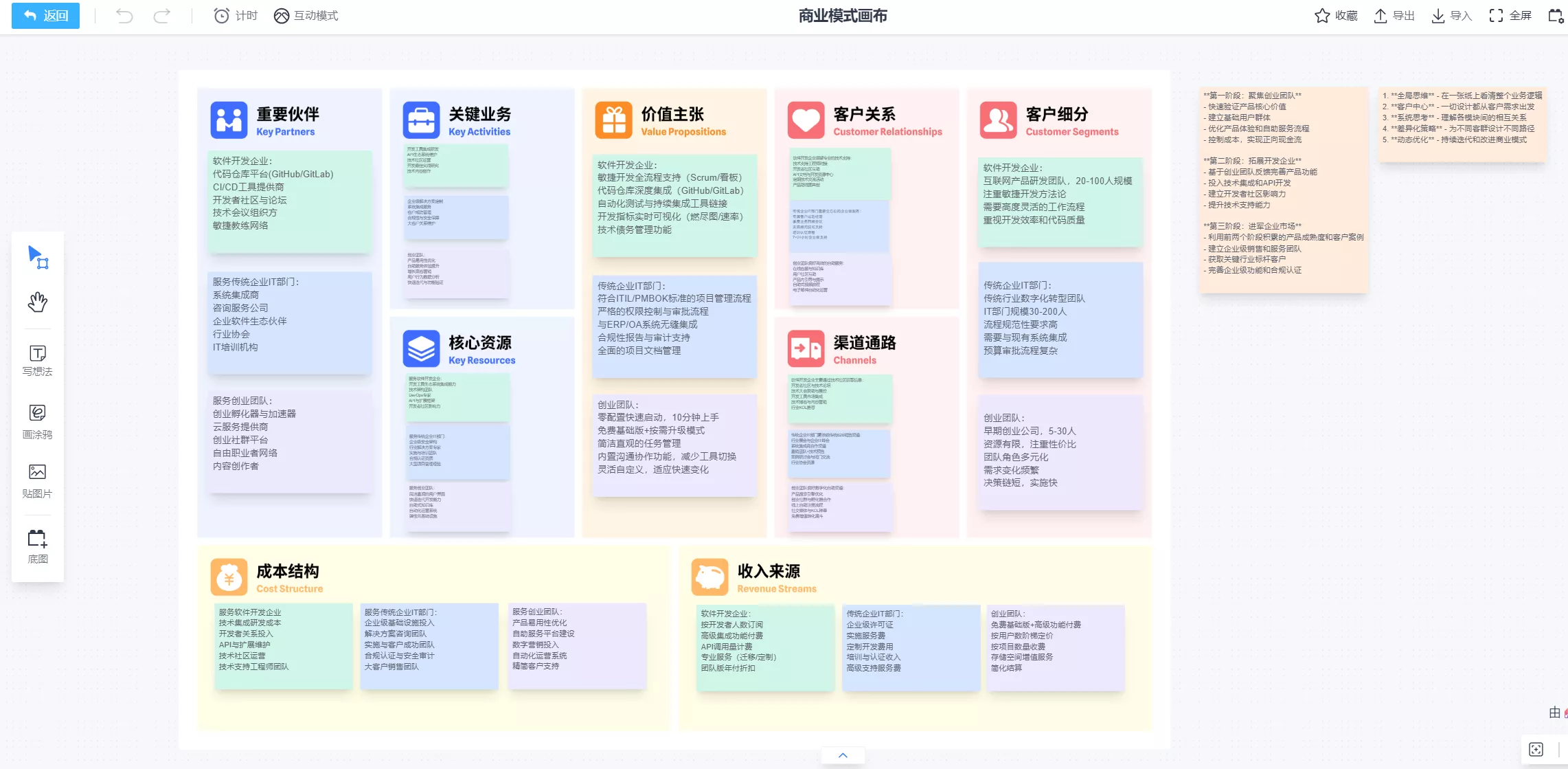The height and width of the screenshot is (769, 1568).
Task: Select the hand pan tool
Action: tap(38, 302)
